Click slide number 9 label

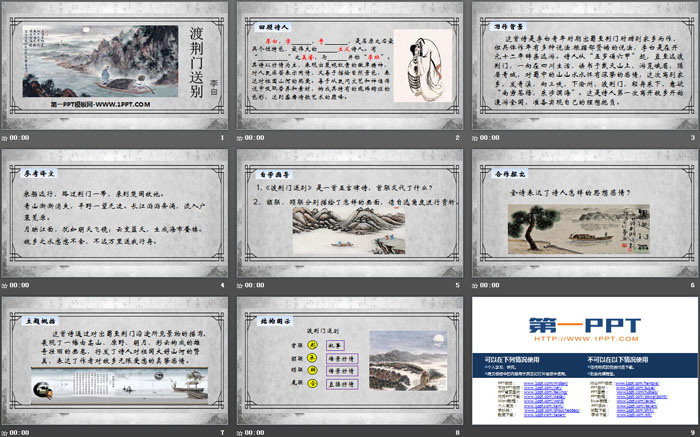click(x=693, y=433)
